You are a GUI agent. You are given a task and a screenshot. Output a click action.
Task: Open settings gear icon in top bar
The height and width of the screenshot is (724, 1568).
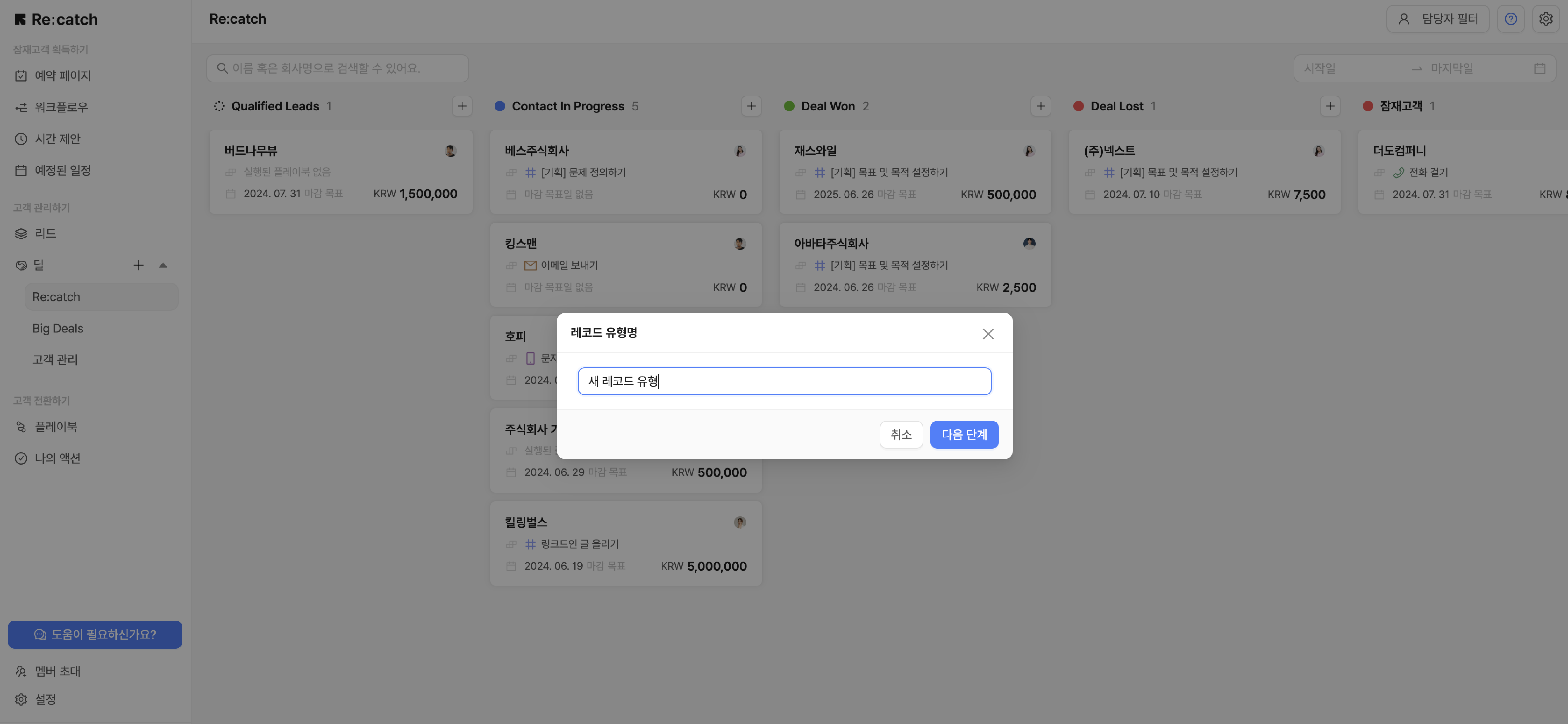[x=1545, y=19]
